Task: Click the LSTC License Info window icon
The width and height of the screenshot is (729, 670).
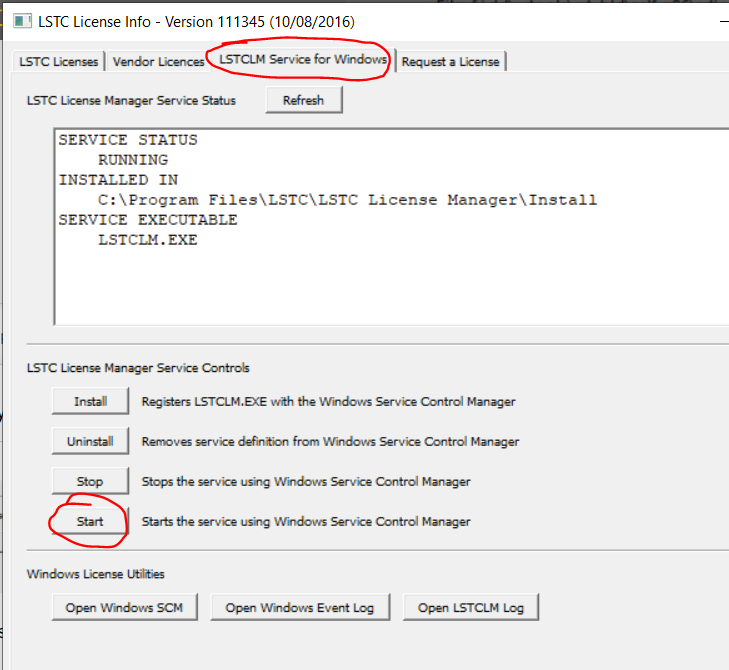Action: 22,21
